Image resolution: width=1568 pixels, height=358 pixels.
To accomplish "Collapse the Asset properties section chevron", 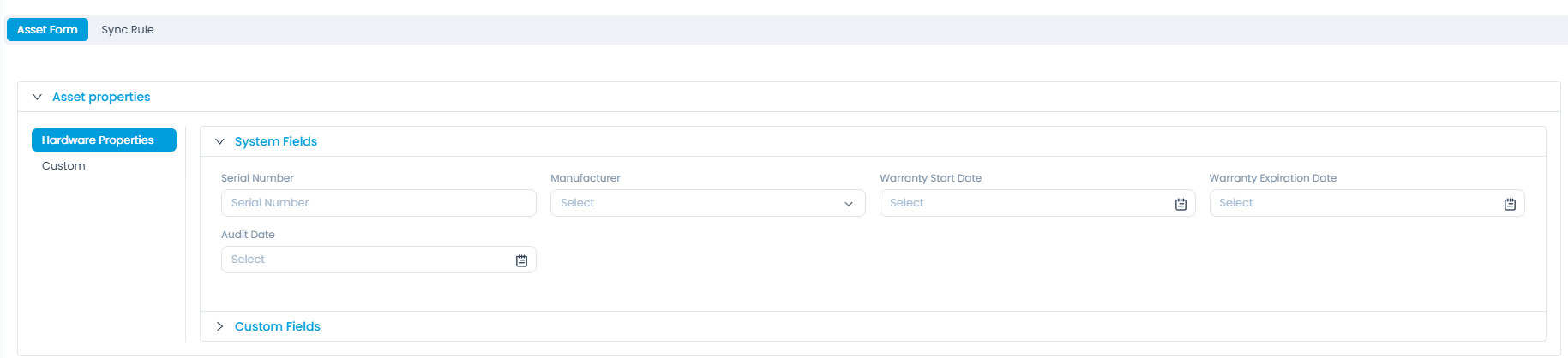I will pos(37,97).
